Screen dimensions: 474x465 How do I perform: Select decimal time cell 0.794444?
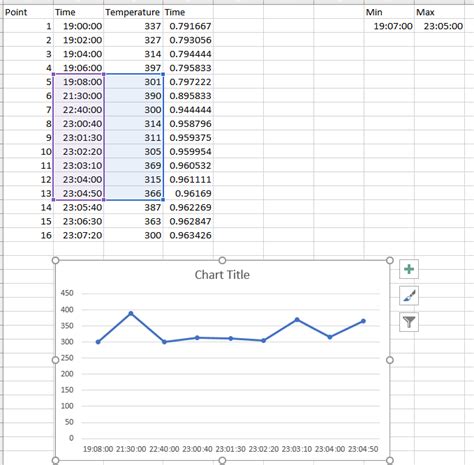(x=188, y=54)
